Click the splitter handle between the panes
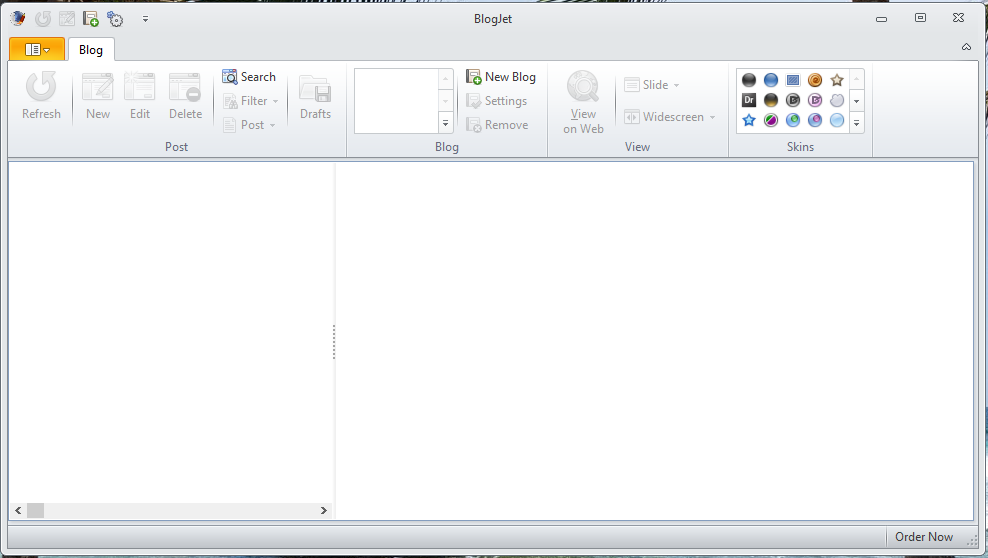The width and height of the screenshot is (988, 558). 334,342
